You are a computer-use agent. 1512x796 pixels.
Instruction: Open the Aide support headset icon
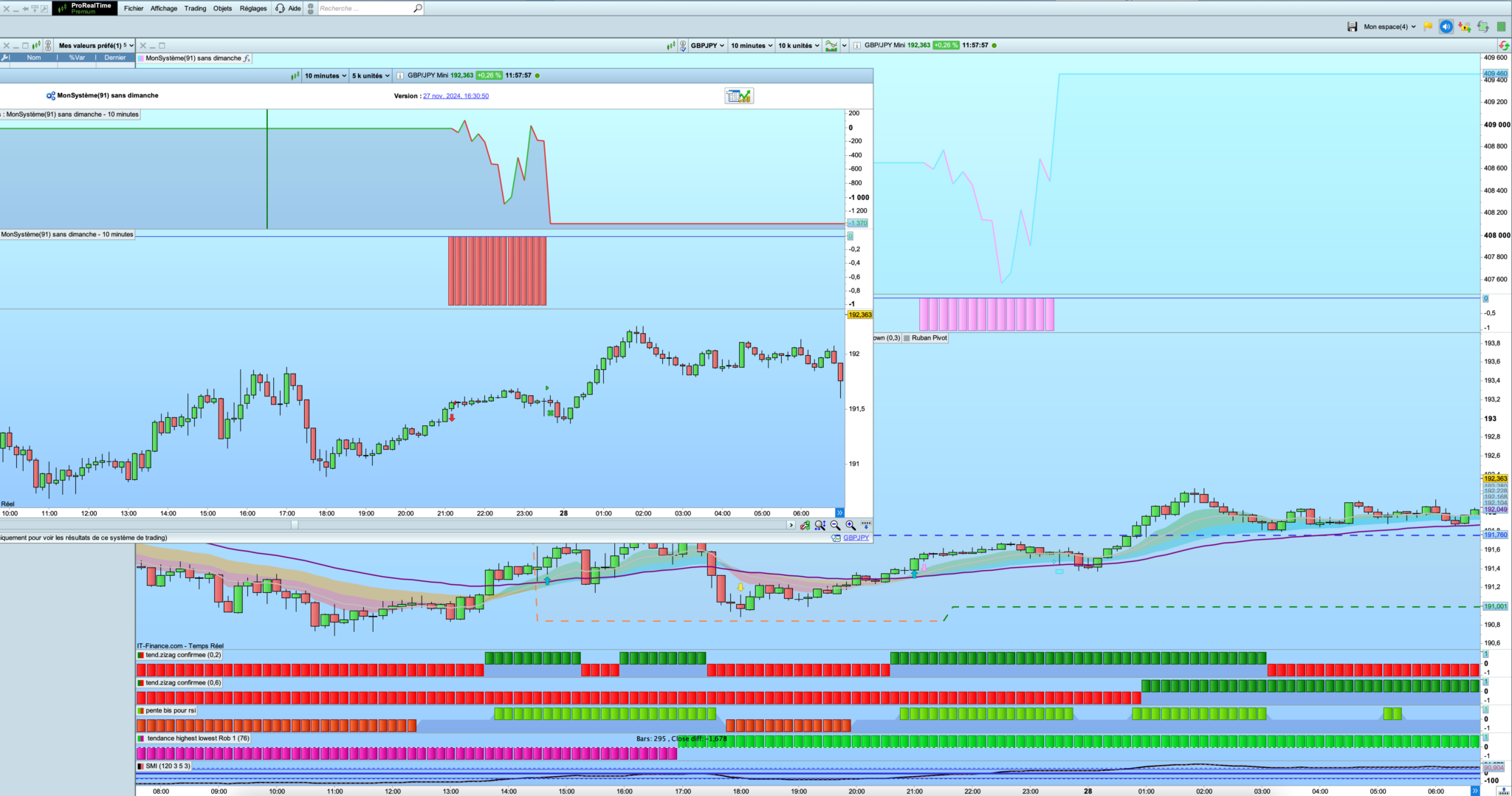point(280,8)
